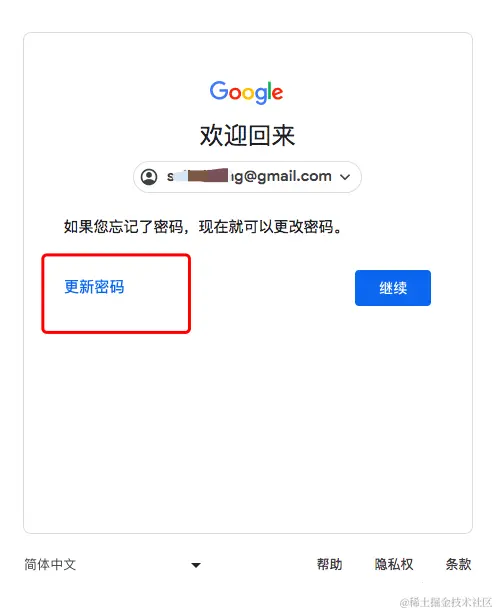
Task: Expand the account switcher chevron
Action: [x=345, y=177]
